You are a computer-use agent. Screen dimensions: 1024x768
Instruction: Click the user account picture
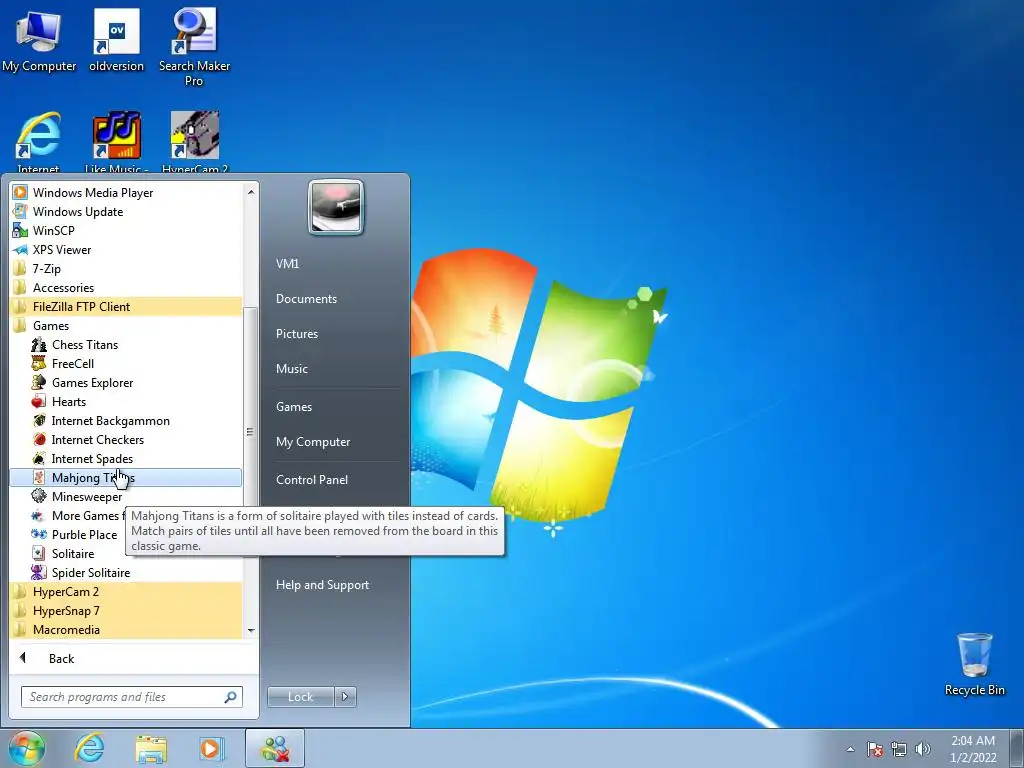coord(336,207)
